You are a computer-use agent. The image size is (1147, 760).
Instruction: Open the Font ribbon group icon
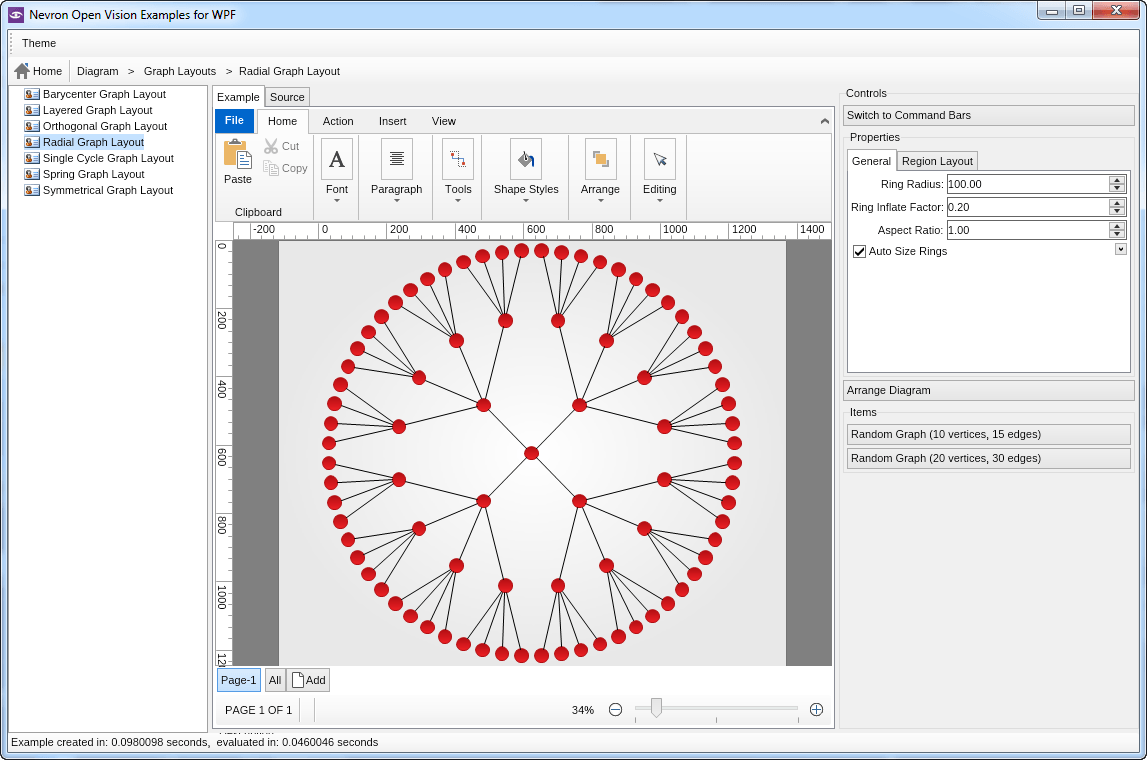[x=337, y=159]
